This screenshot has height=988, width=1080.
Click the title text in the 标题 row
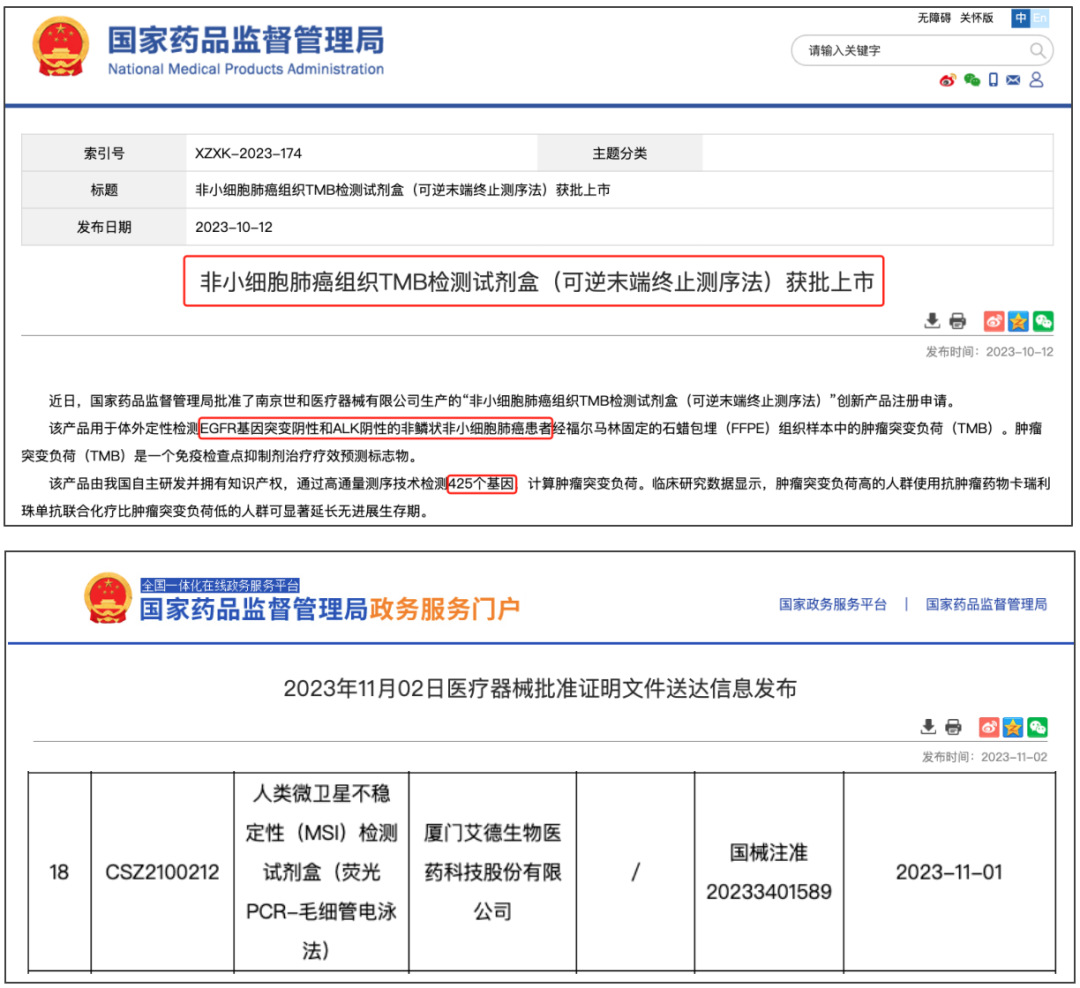coord(403,189)
